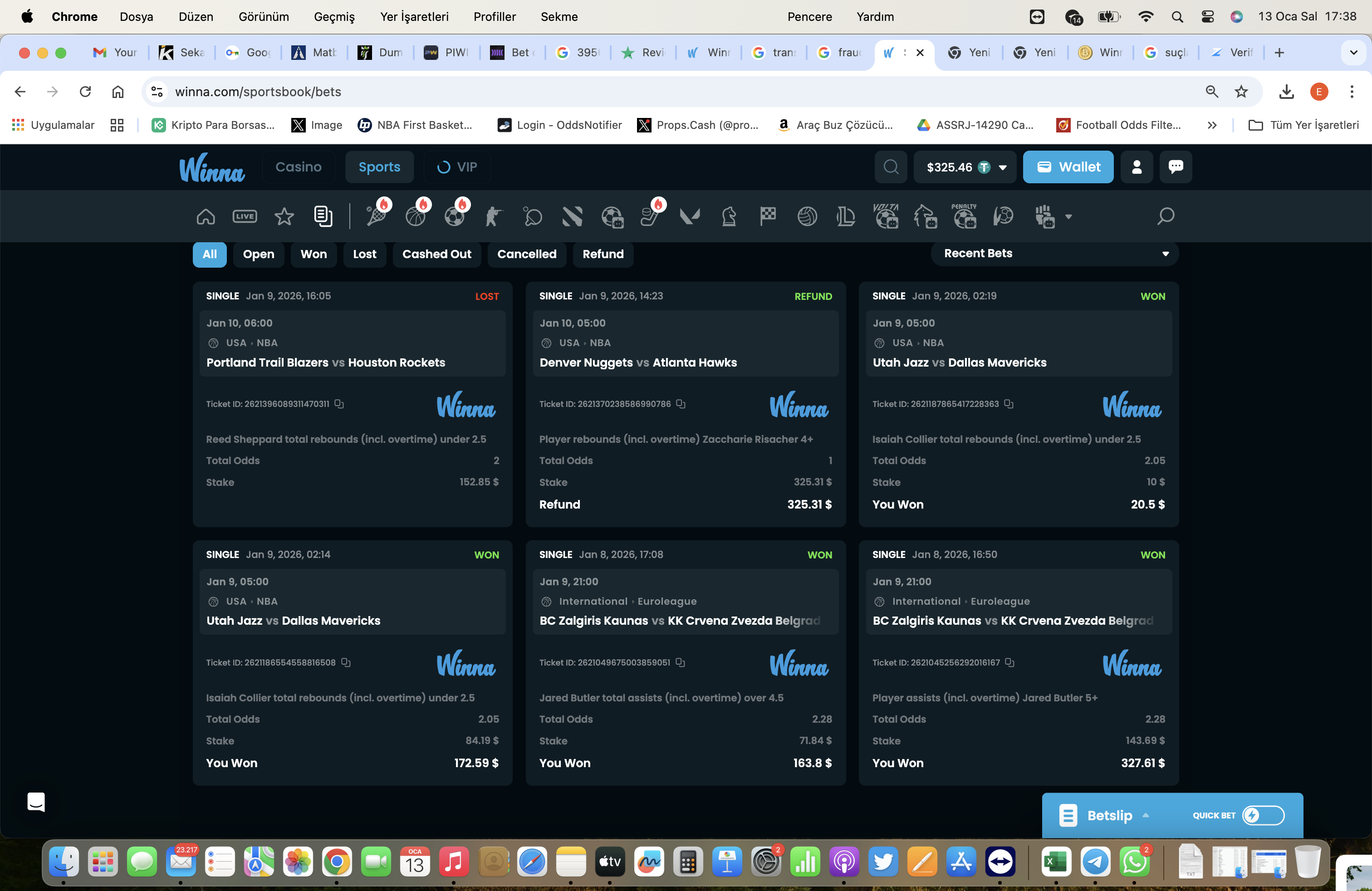The height and width of the screenshot is (891, 1372).
Task: Select the Soccer ball sport icon
Action: click(x=455, y=217)
